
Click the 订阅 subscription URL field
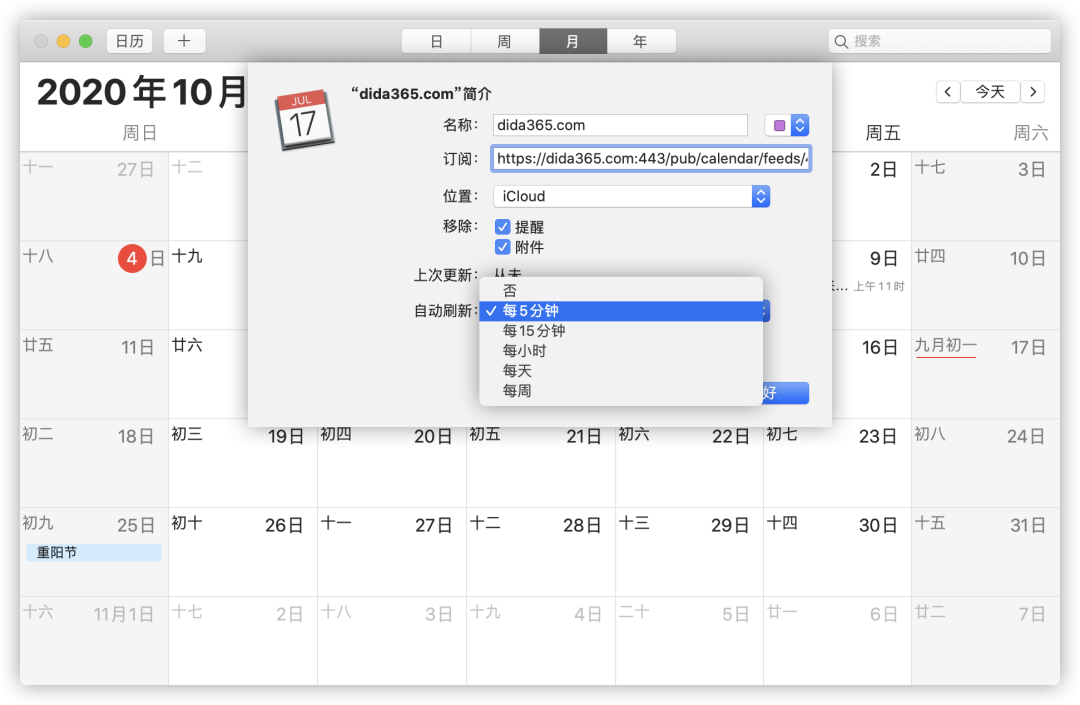pos(651,158)
